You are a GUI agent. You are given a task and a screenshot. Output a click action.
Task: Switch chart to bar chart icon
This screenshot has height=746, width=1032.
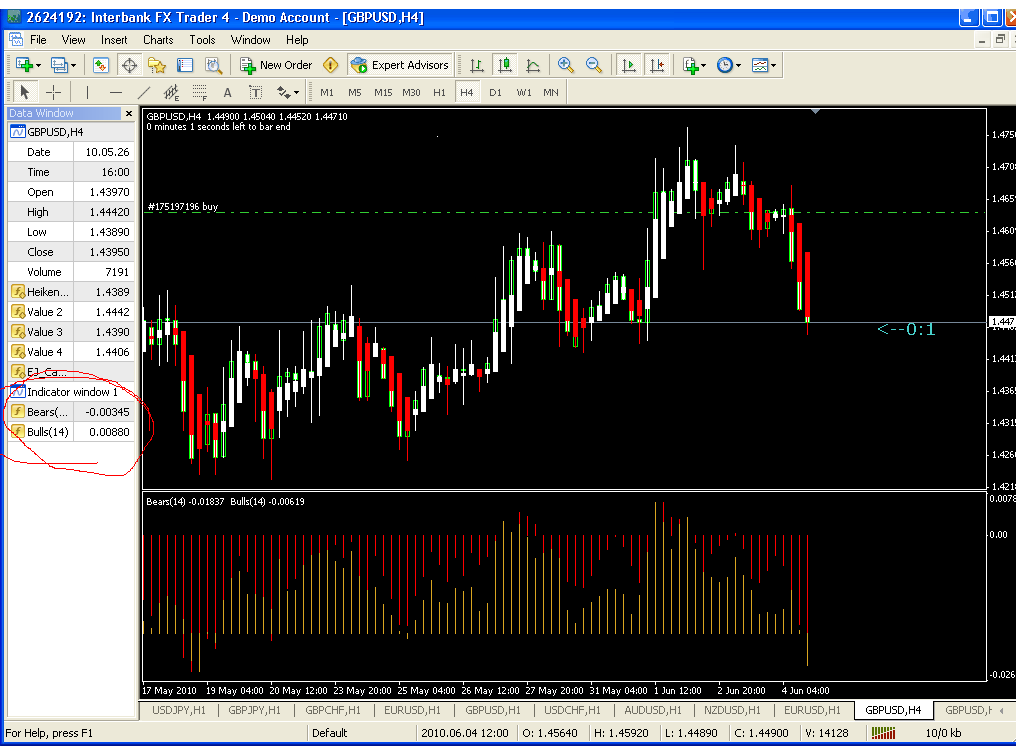click(x=477, y=65)
